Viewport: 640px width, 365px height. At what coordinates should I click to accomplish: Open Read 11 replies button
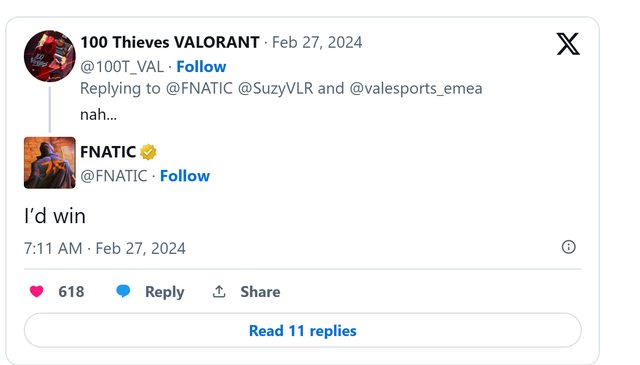(x=302, y=330)
